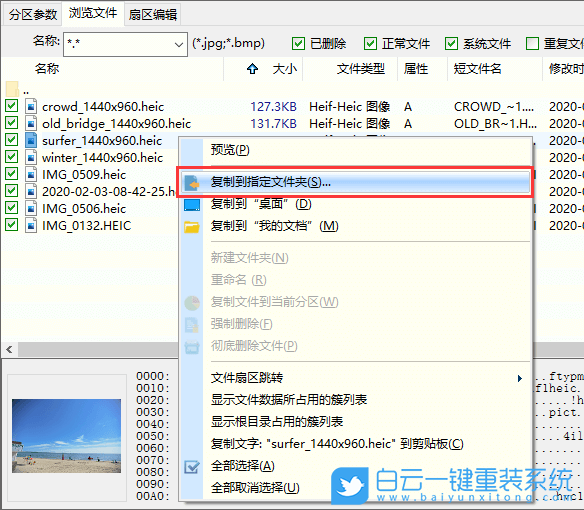The width and height of the screenshot is (584, 510).
Task: Choose 复制文字 到剪贴板(C) menu item
Action: 356,444
